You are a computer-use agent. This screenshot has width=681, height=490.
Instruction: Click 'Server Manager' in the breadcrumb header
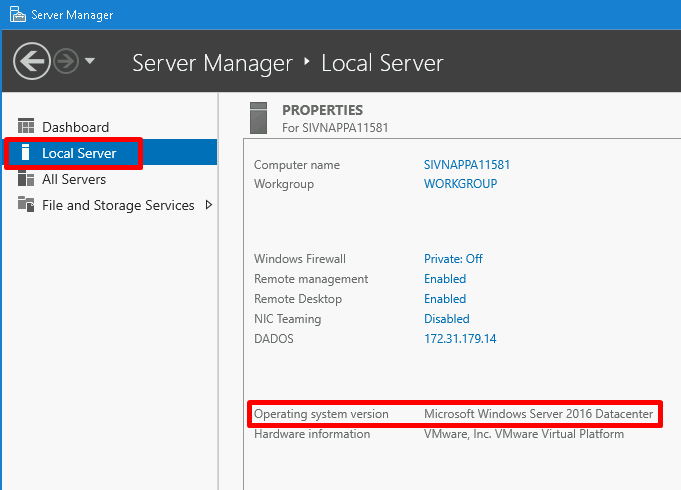coord(212,63)
